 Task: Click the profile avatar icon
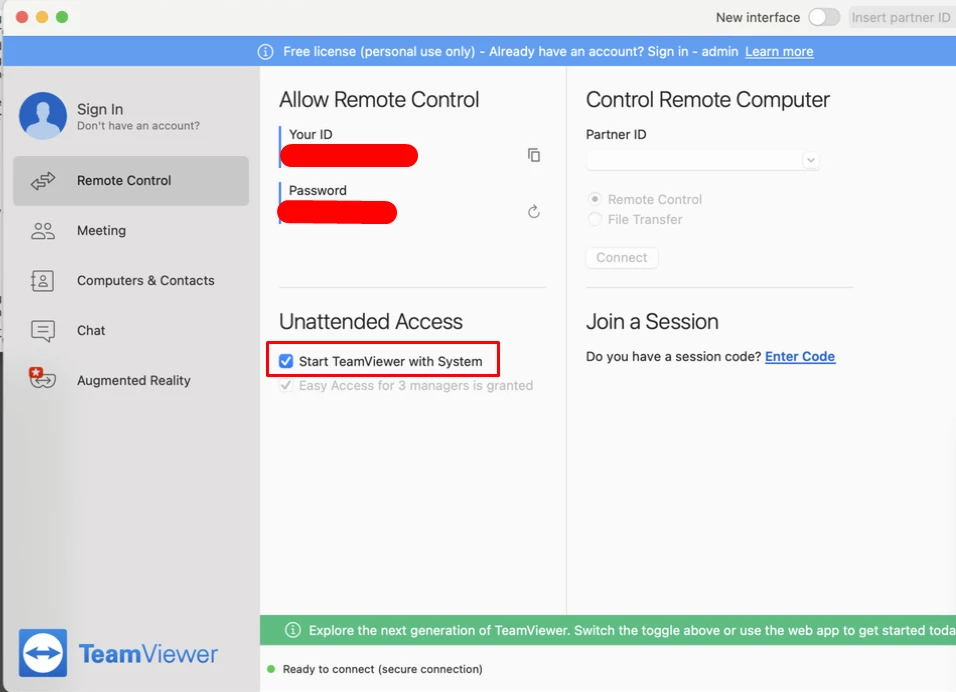pyautogui.click(x=43, y=116)
